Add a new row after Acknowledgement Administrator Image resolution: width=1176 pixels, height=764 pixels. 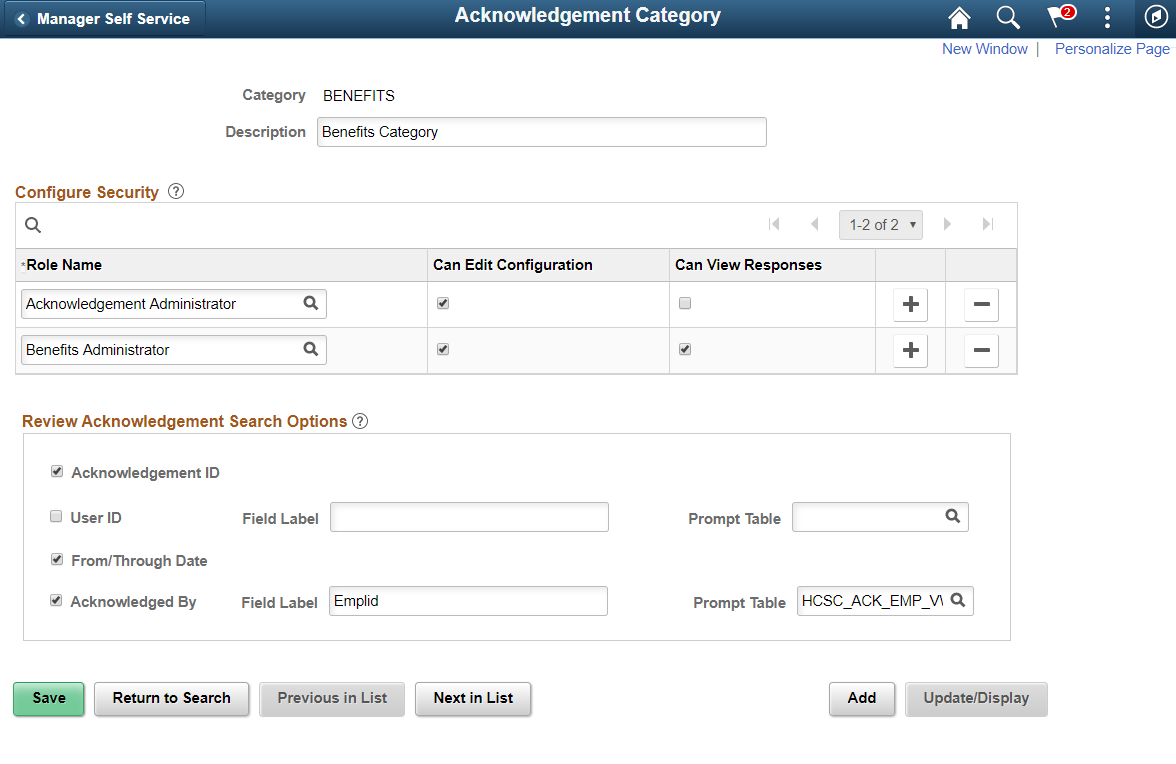(x=910, y=304)
